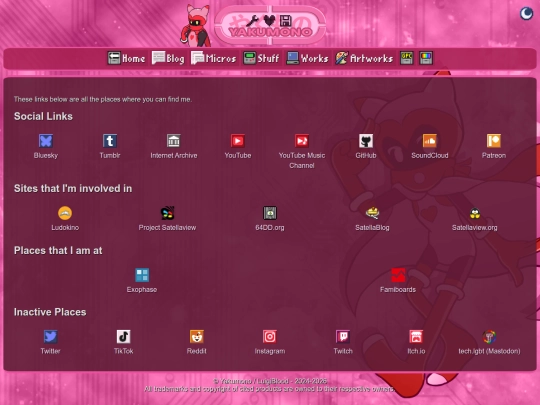
Task: Click the 'Places that I am at' heading
Action: tap(58, 250)
